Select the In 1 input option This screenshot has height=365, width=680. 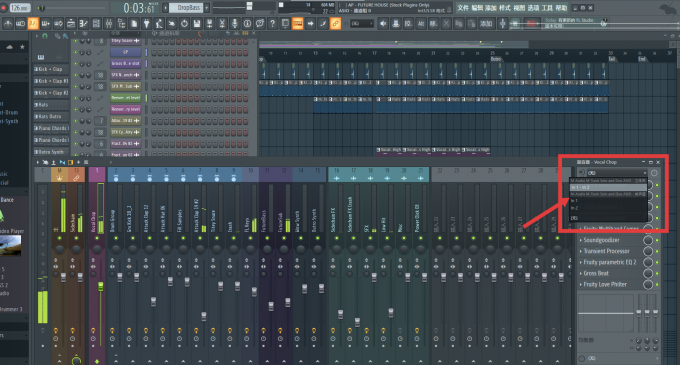[608, 201]
